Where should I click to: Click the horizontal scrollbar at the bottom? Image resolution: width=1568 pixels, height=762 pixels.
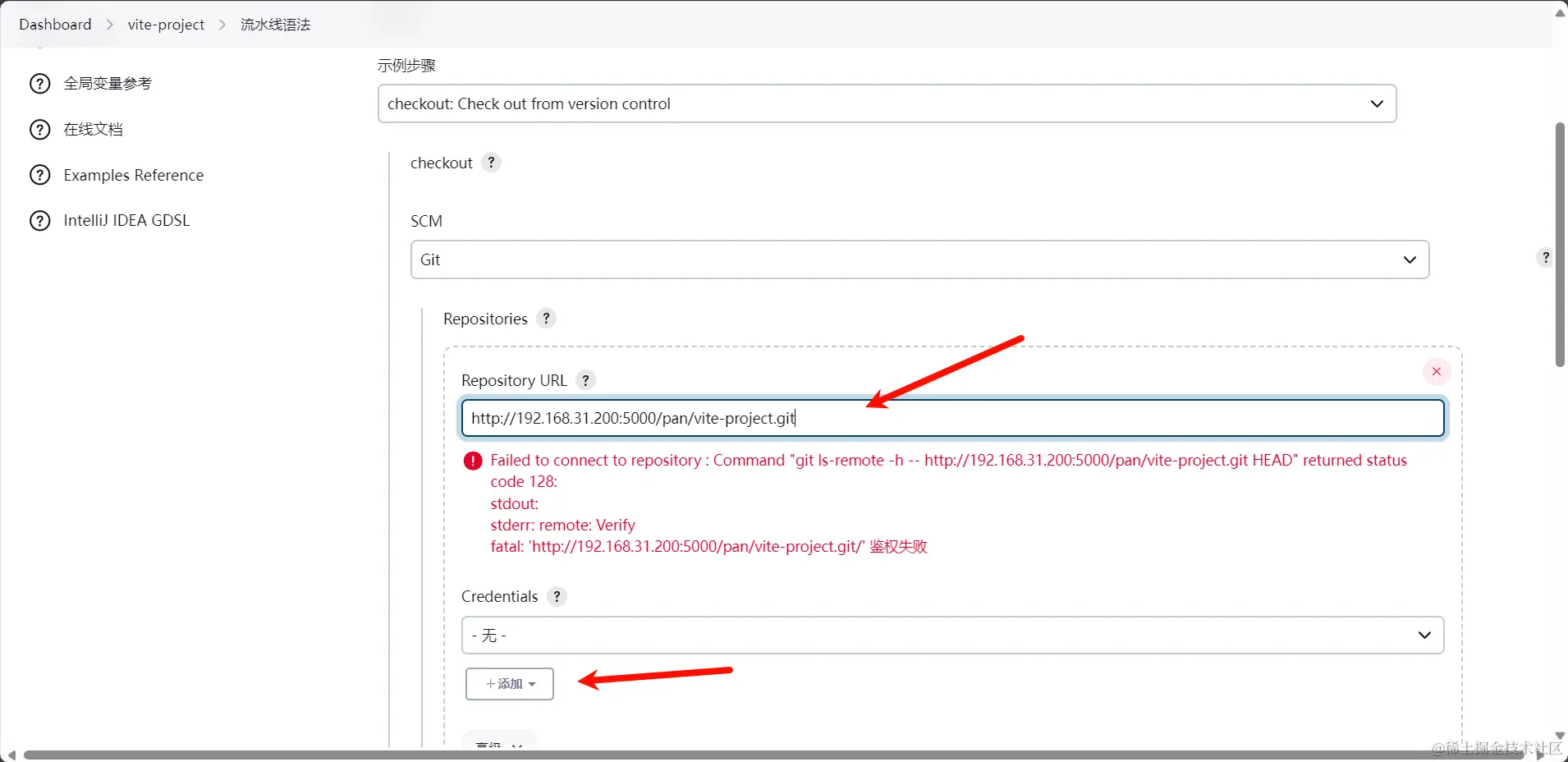click(774, 755)
